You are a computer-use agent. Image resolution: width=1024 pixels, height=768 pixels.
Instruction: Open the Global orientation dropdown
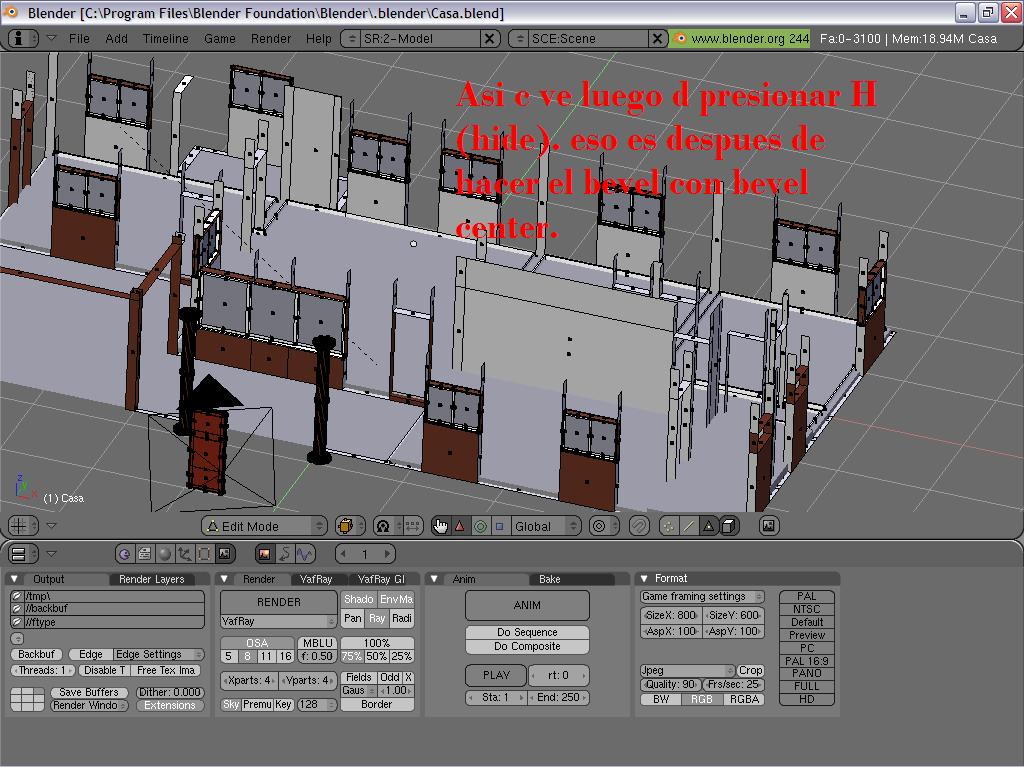[x=545, y=526]
